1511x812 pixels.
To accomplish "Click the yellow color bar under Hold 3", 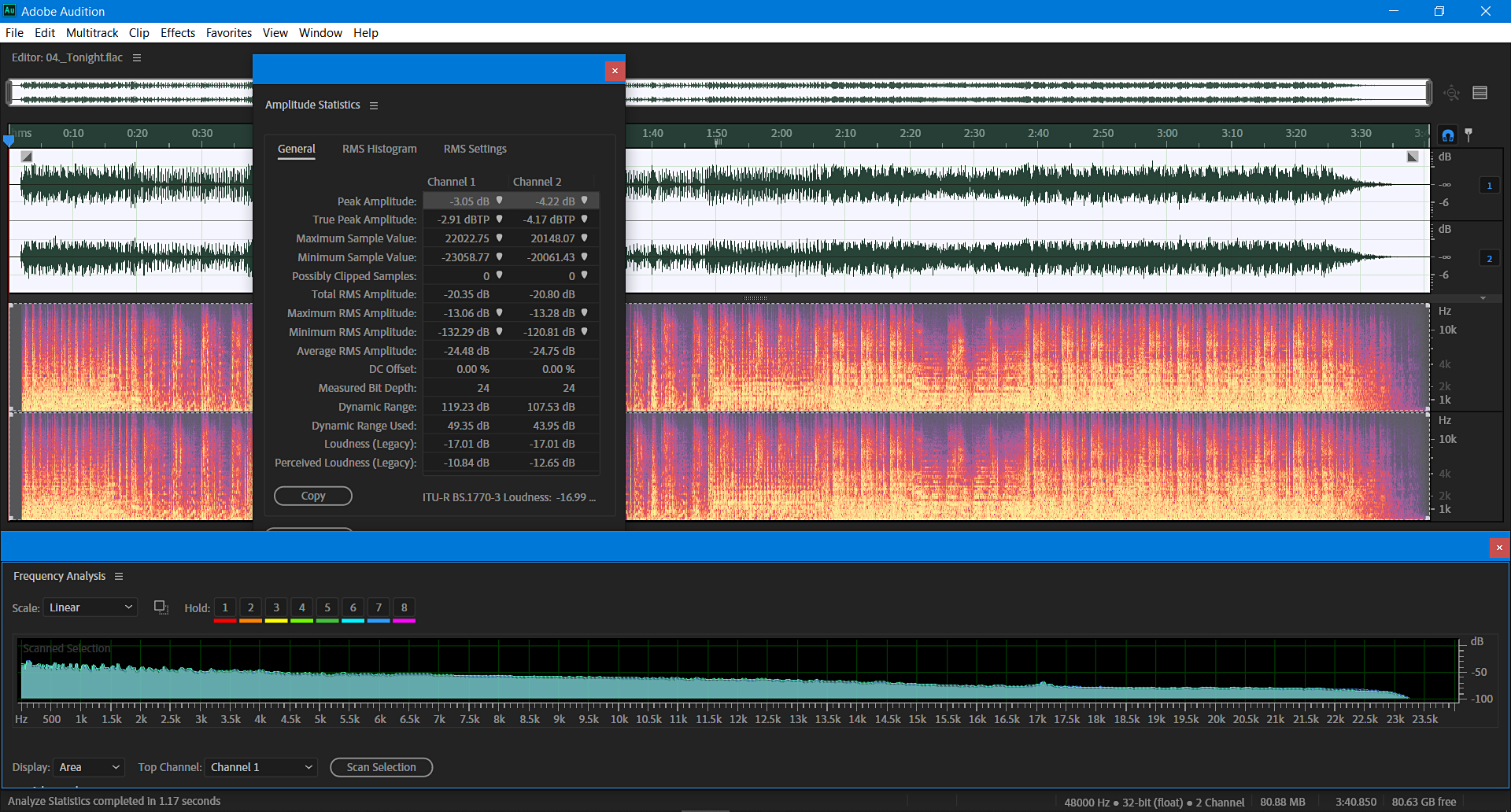I will pyautogui.click(x=276, y=619).
